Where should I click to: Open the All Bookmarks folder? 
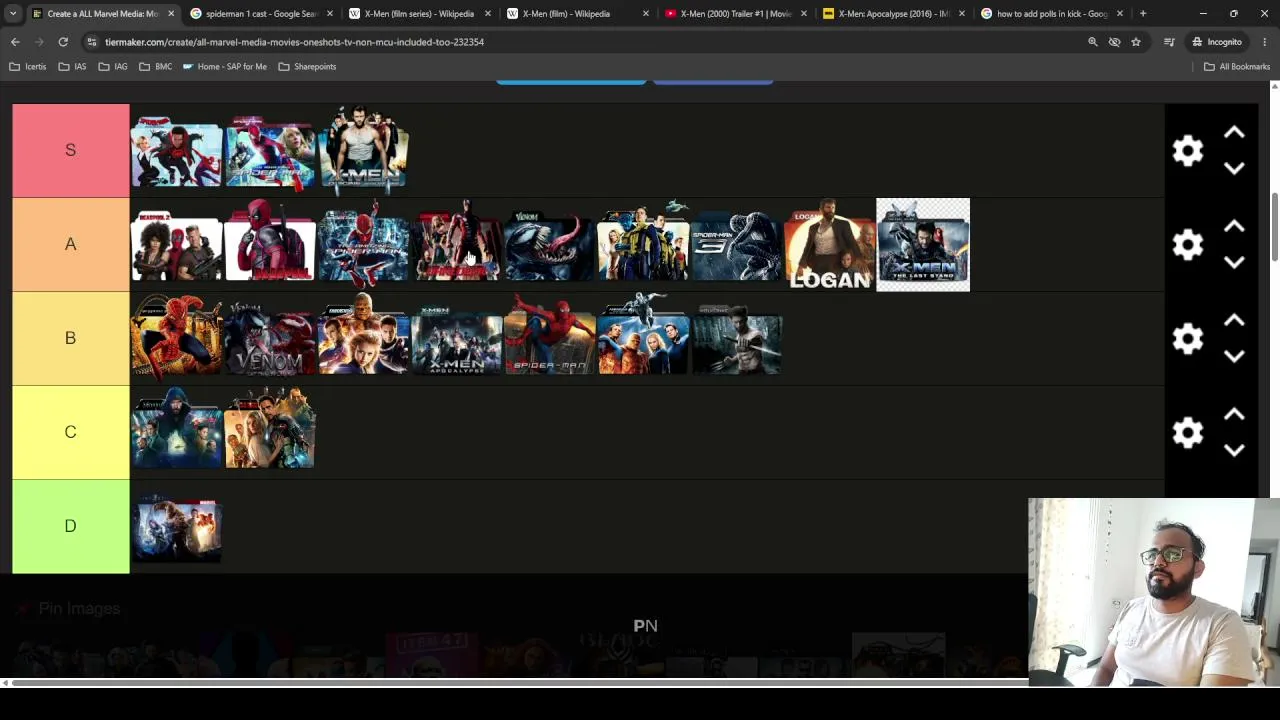click(x=1237, y=67)
